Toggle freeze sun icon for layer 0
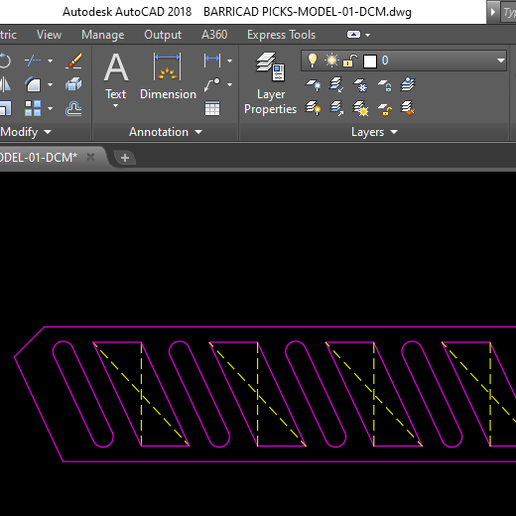The width and height of the screenshot is (516, 516). (x=331, y=61)
